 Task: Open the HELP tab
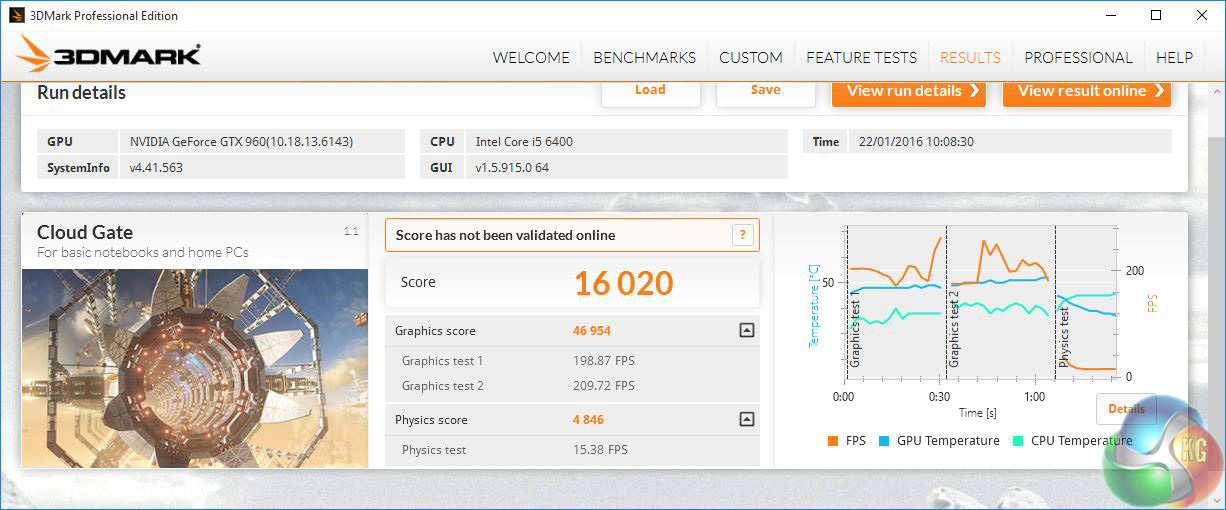1174,58
